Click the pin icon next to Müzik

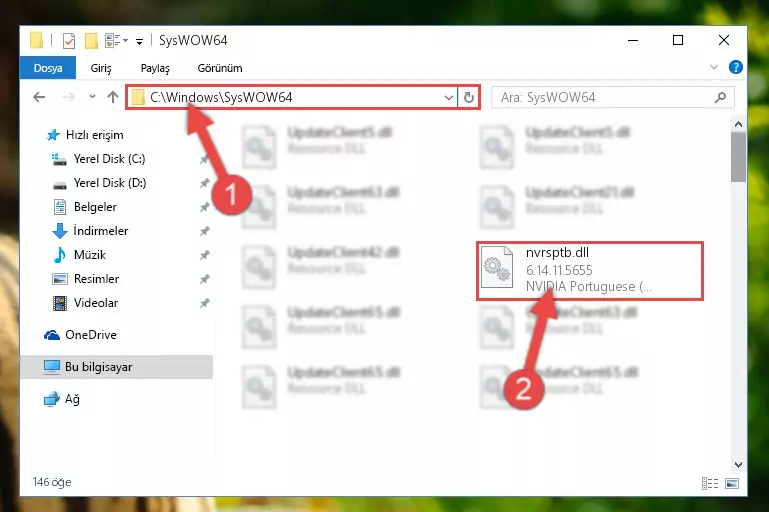point(205,255)
